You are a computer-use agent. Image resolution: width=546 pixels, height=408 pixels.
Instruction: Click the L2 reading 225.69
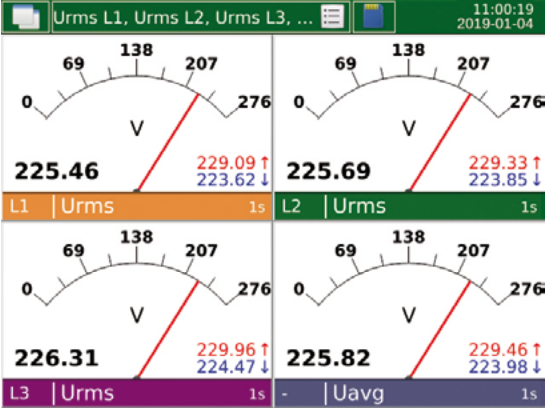(328, 171)
